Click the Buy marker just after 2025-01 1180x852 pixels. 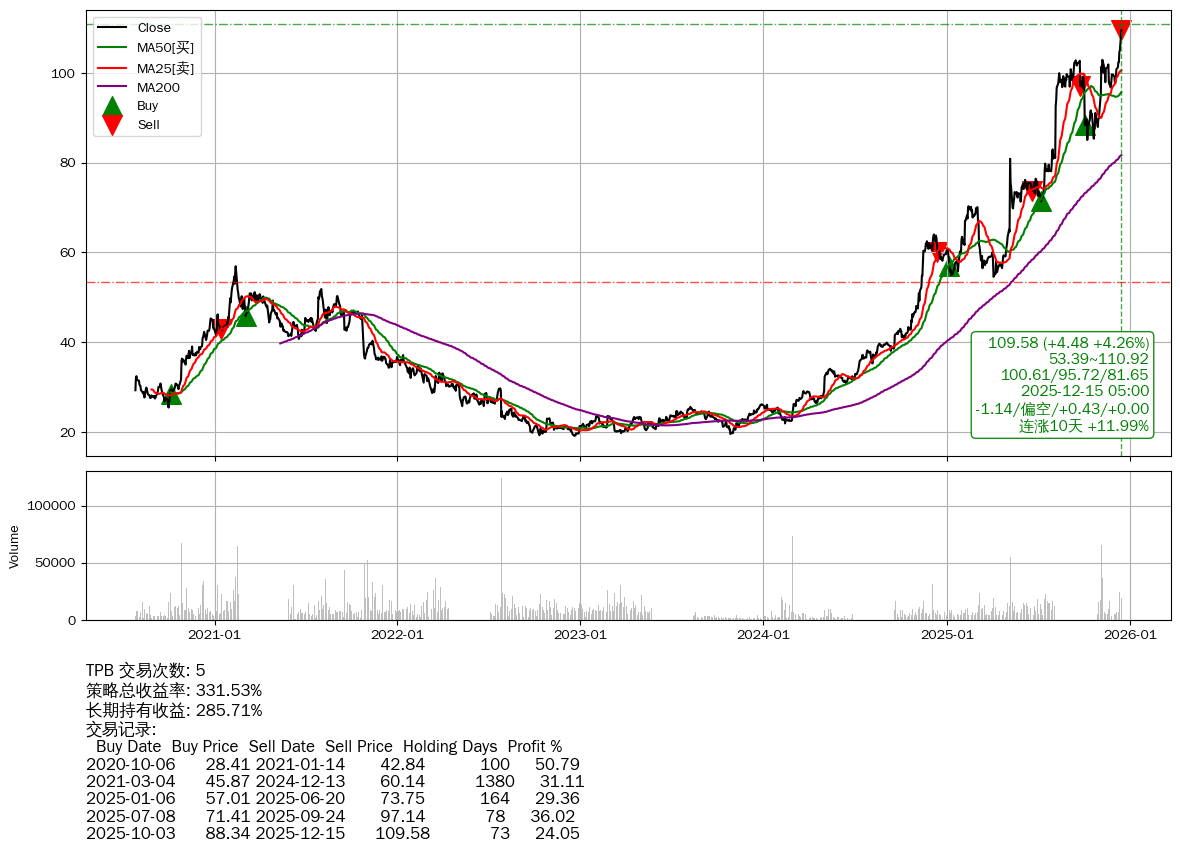949,267
